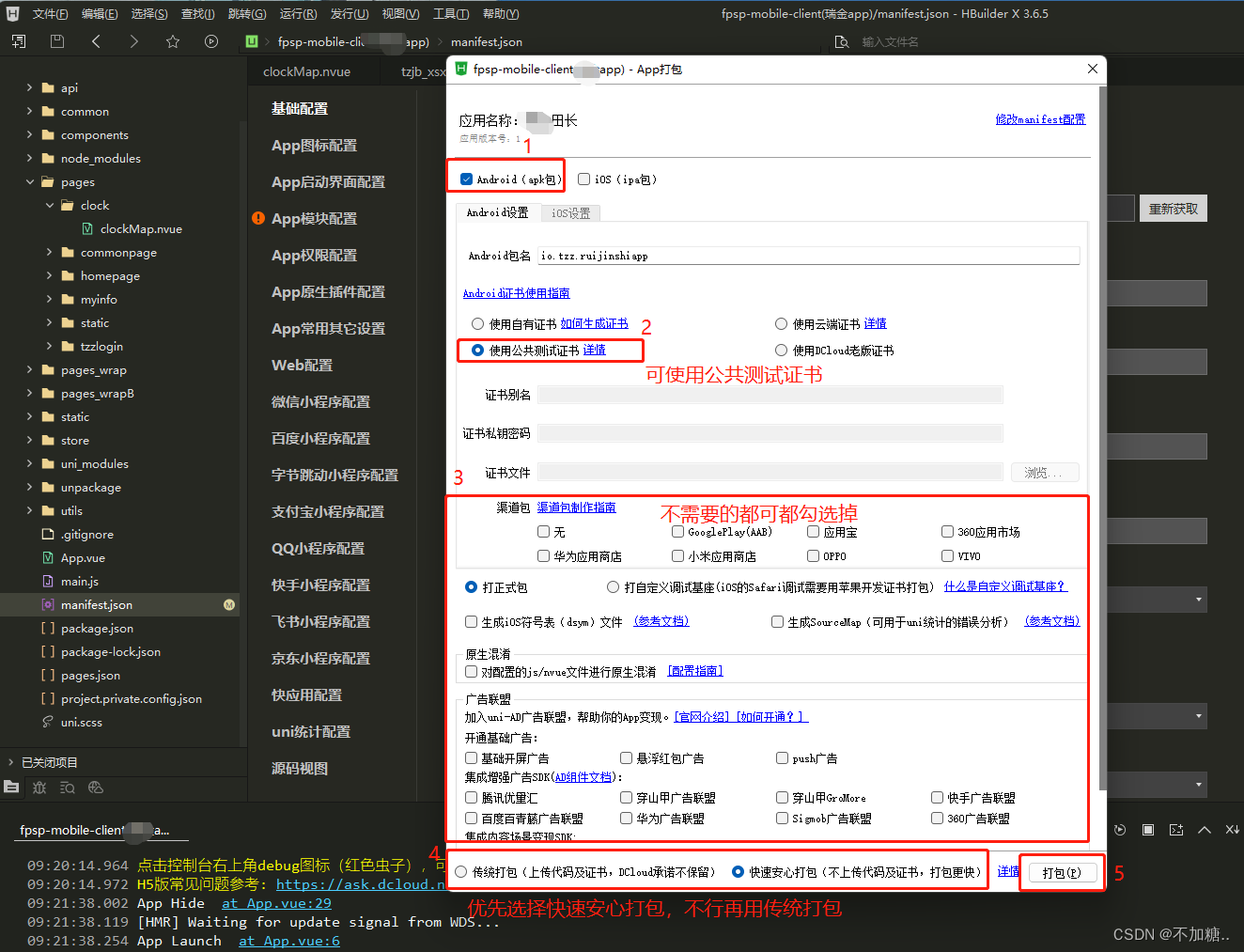Open the project files panel icon
The width and height of the screenshot is (1244, 952).
[x=11, y=787]
